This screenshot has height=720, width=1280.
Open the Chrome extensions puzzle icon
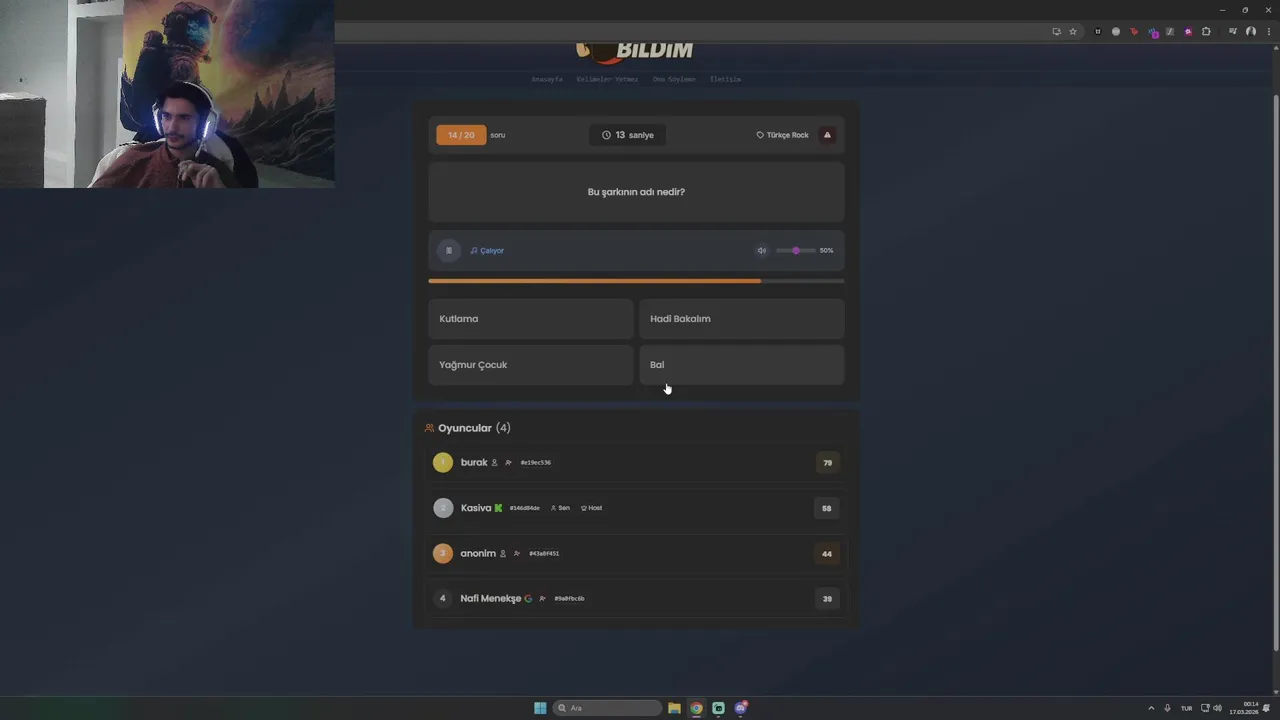tap(1206, 32)
